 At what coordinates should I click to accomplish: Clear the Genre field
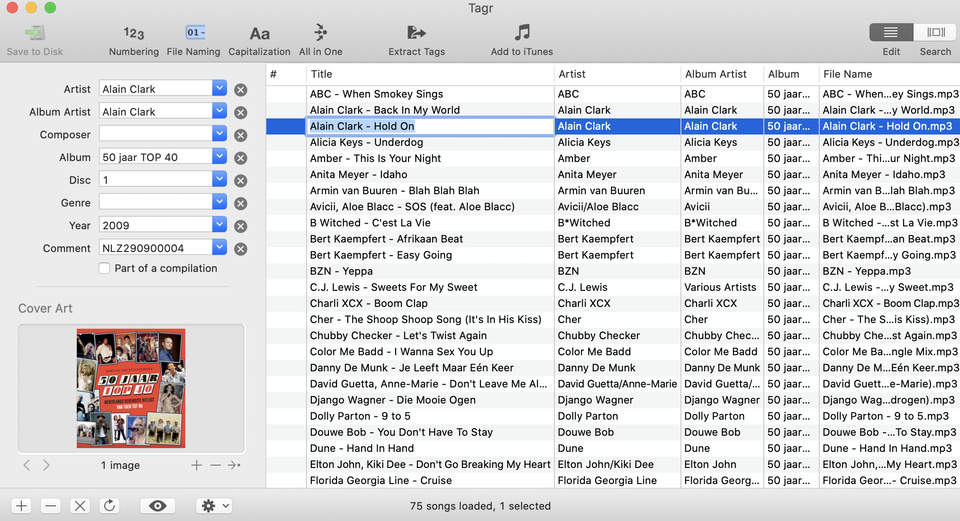click(241, 203)
